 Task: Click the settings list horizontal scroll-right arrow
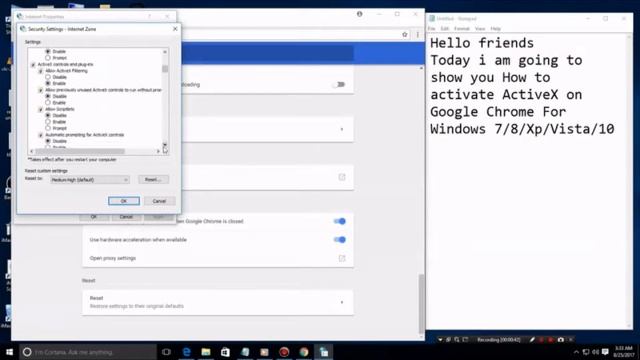pos(158,151)
